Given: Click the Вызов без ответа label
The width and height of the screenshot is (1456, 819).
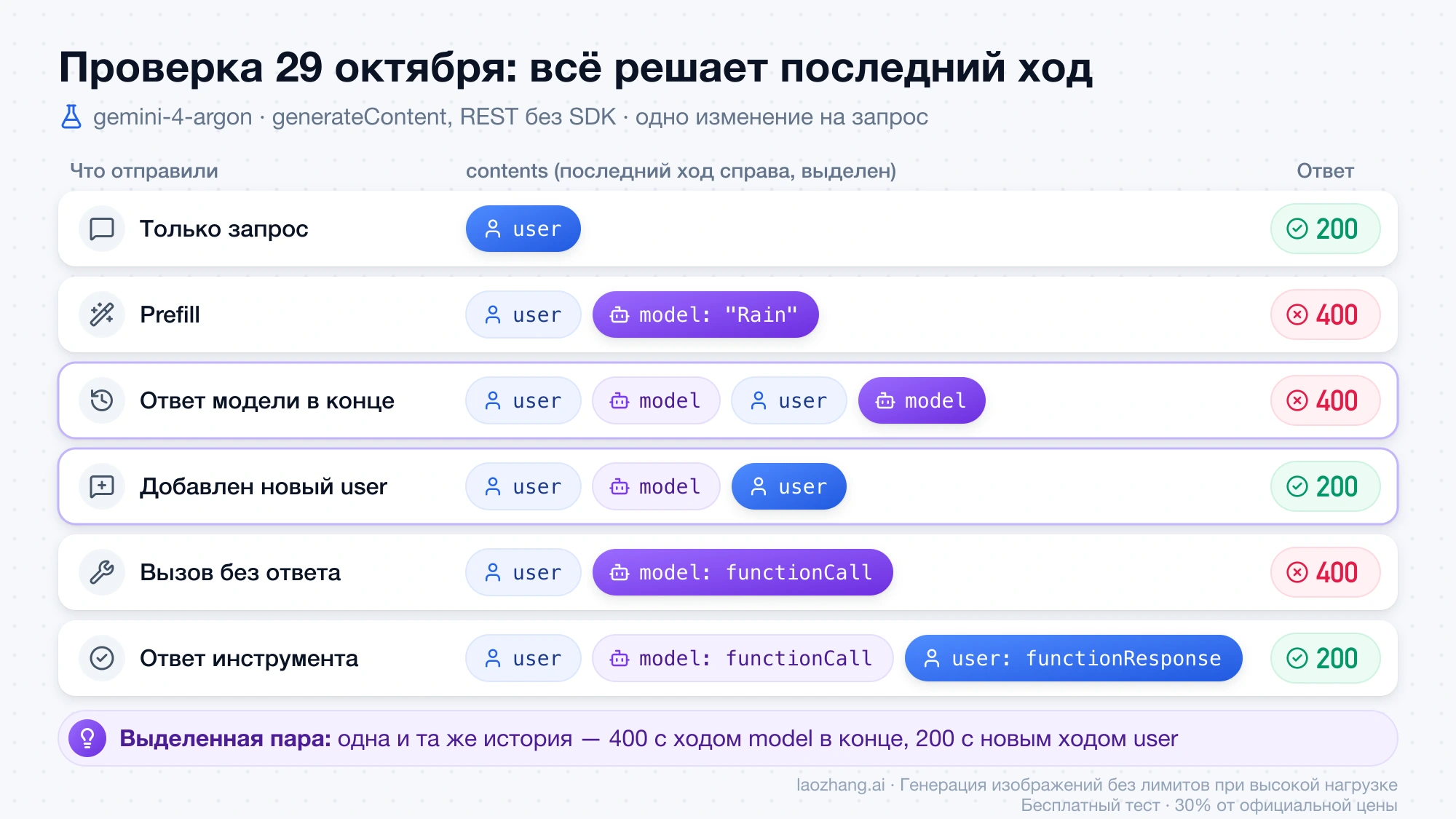Looking at the screenshot, I should coord(240,572).
